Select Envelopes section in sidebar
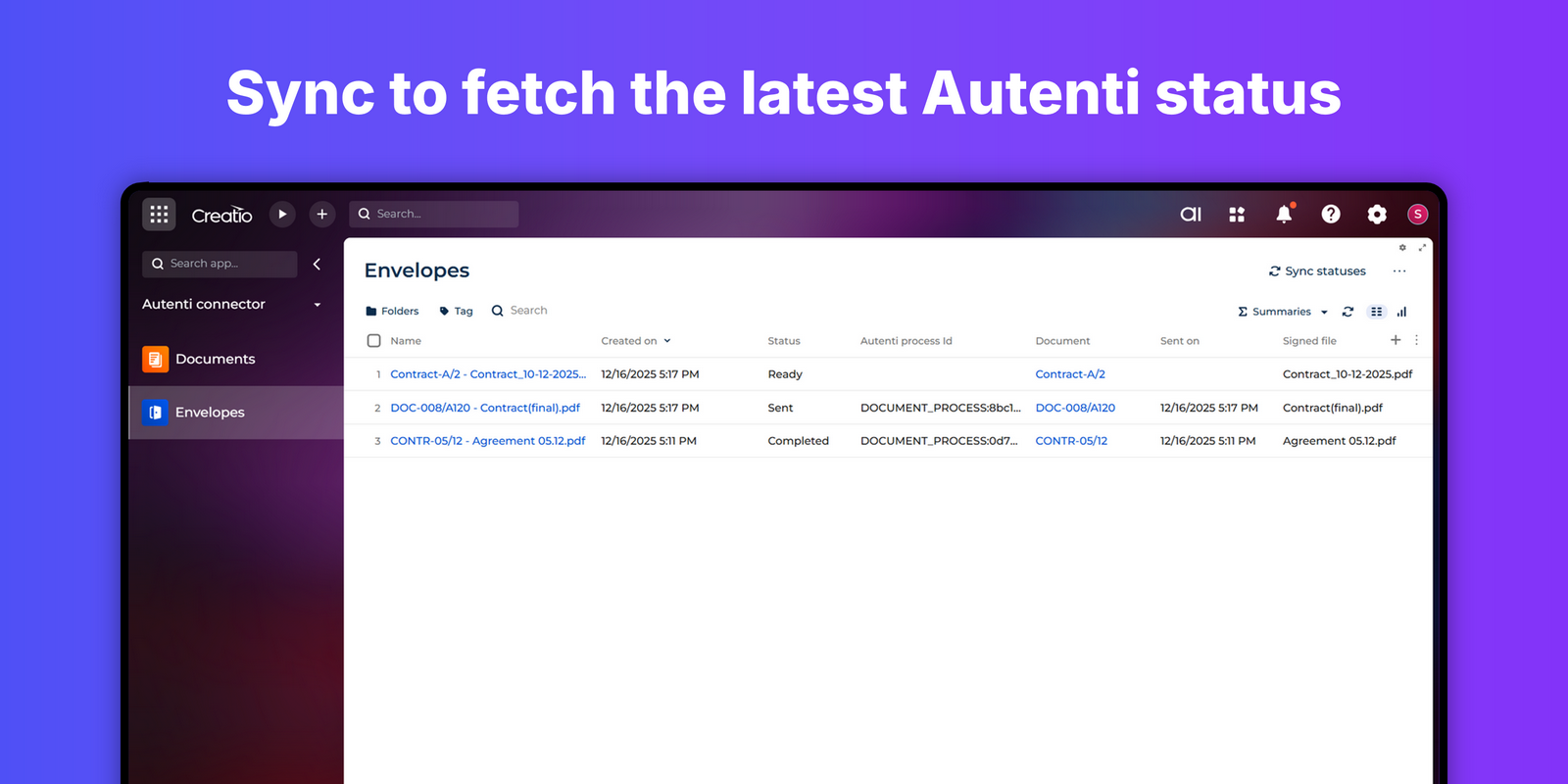Viewport: 1568px width, 784px height. click(210, 413)
